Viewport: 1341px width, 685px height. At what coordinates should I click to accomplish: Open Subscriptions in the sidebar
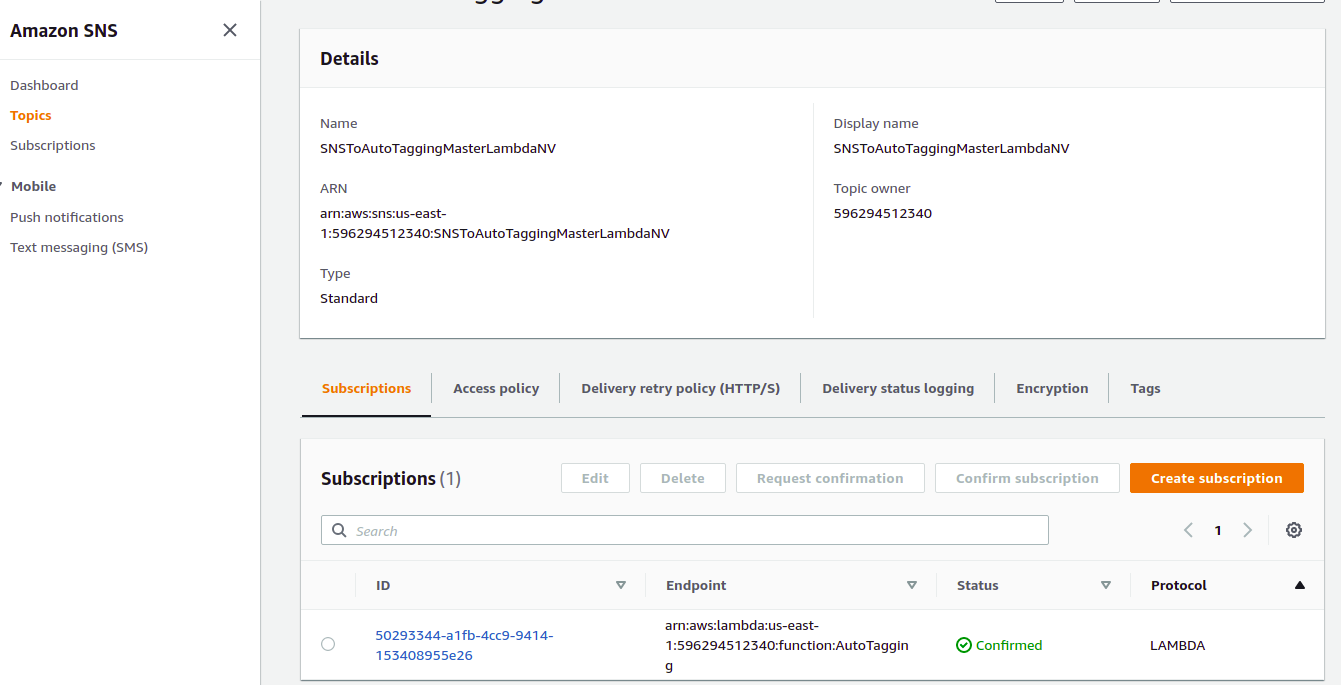(53, 145)
